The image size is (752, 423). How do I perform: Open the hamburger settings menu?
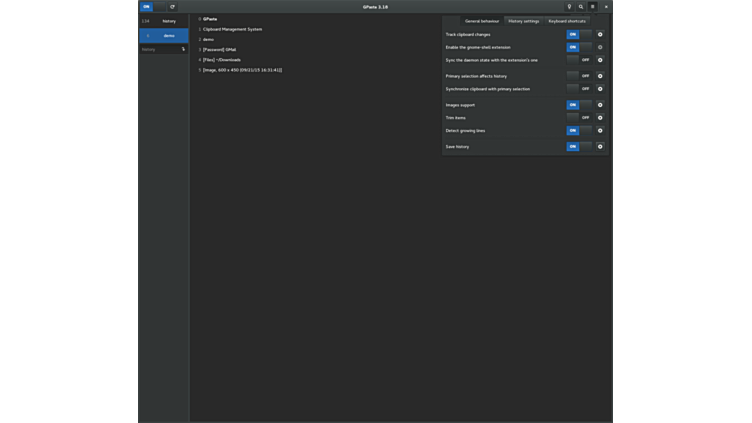click(x=592, y=7)
